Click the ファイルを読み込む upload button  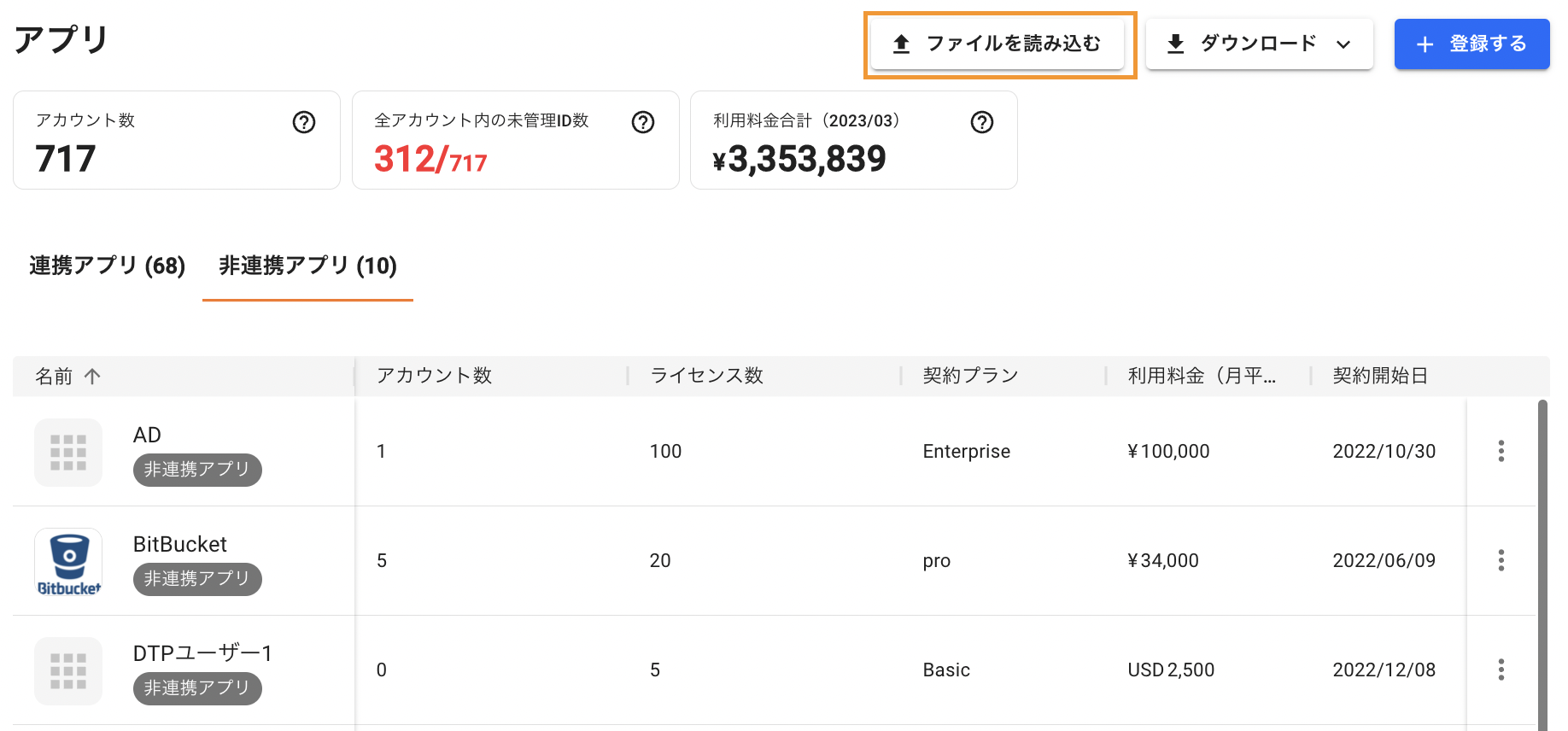click(998, 44)
